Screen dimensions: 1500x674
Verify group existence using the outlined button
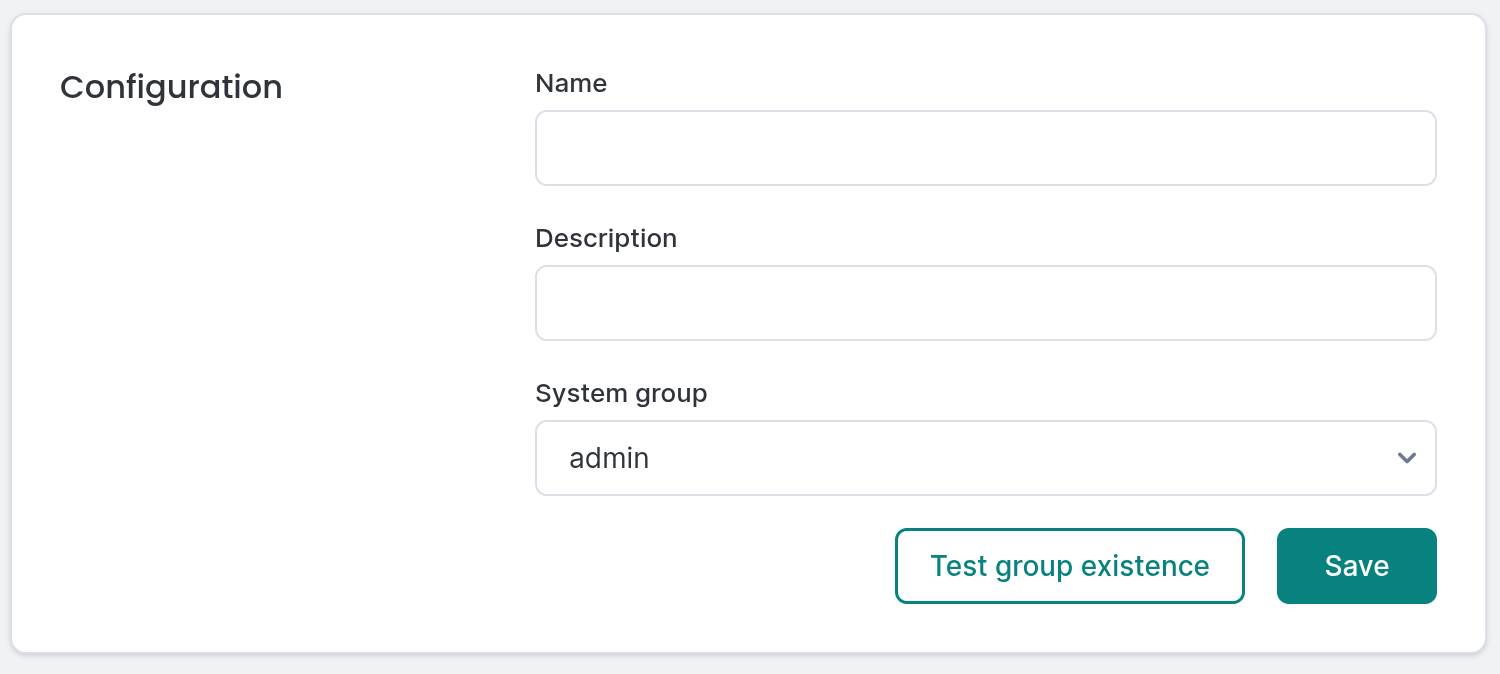click(x=1069, y=566)
